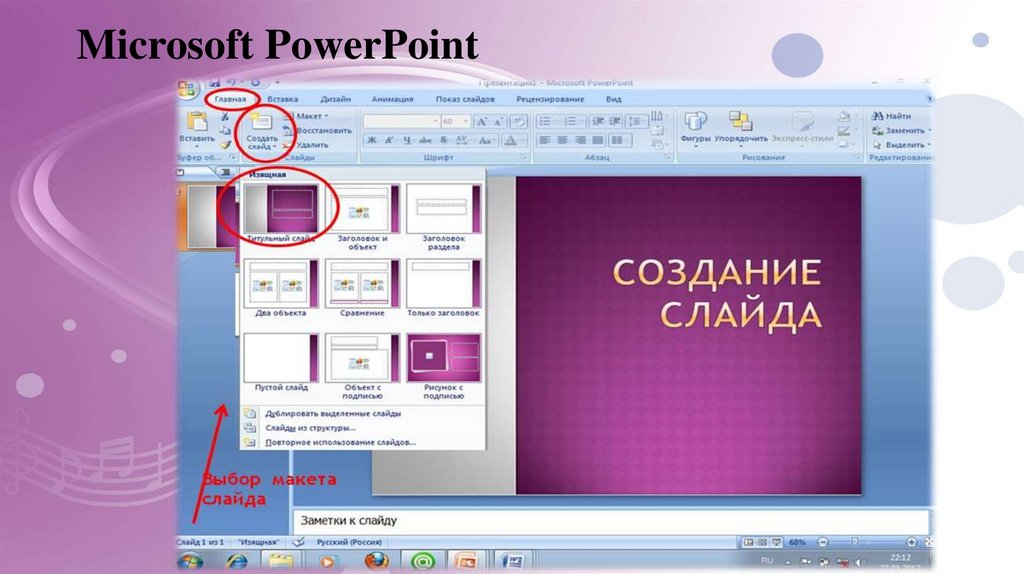
Task: Start Slide Show view from status bar
Action: tap(776, 543)
